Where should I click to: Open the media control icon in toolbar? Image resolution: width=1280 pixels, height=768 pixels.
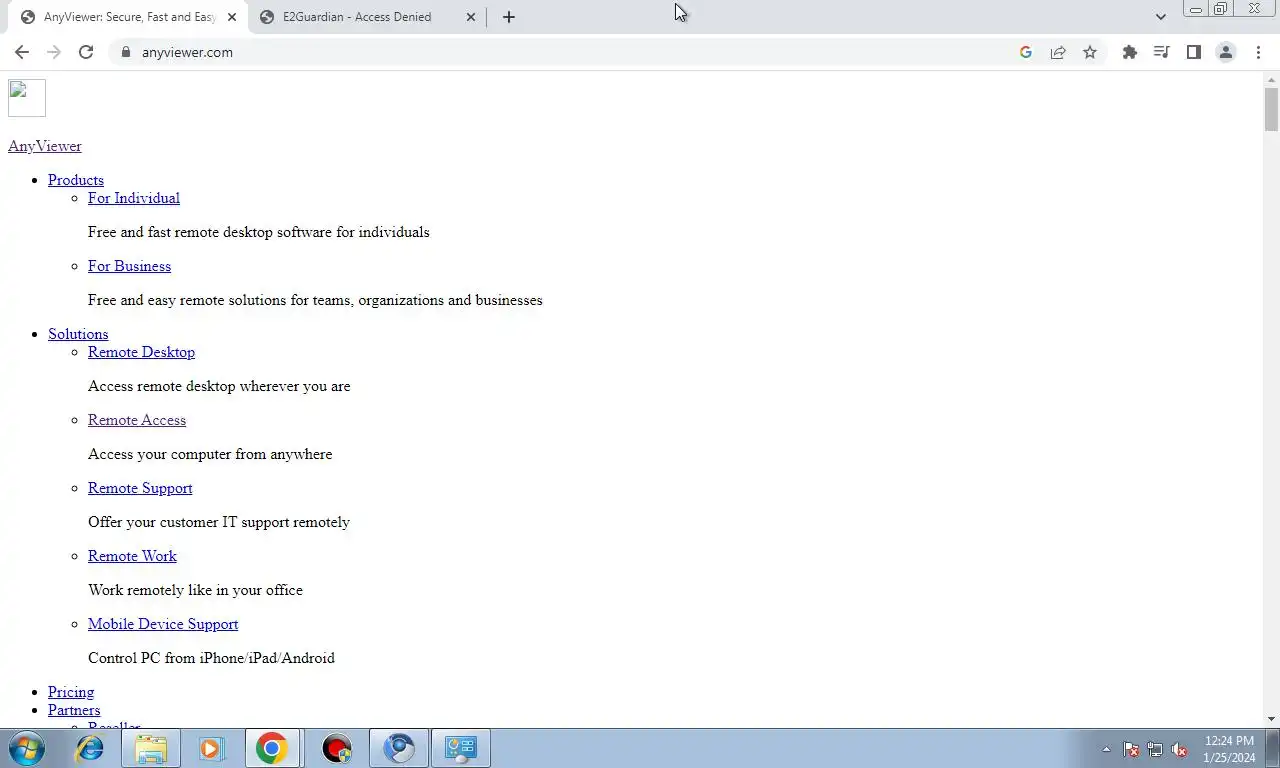[x=1161, y=52]
